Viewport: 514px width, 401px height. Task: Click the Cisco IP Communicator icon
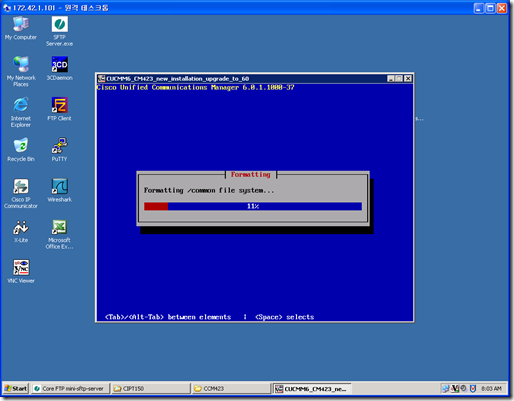[x=21, y=193]
